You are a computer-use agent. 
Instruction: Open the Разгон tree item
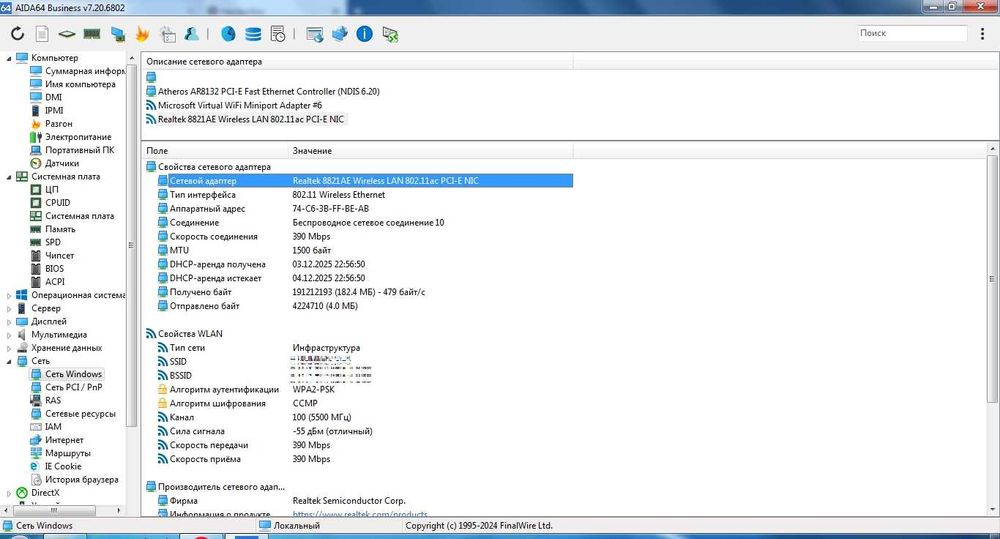click(x=59, y=124)
